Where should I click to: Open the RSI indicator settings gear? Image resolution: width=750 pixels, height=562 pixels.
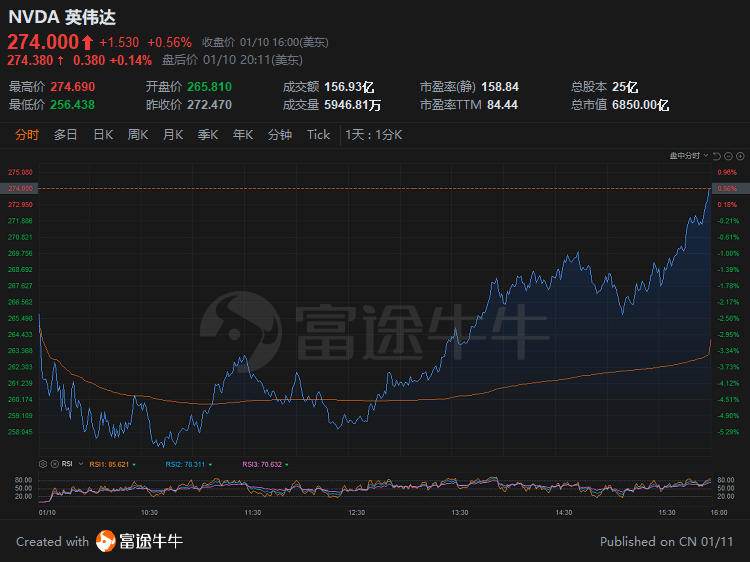(x=43, y=464)
